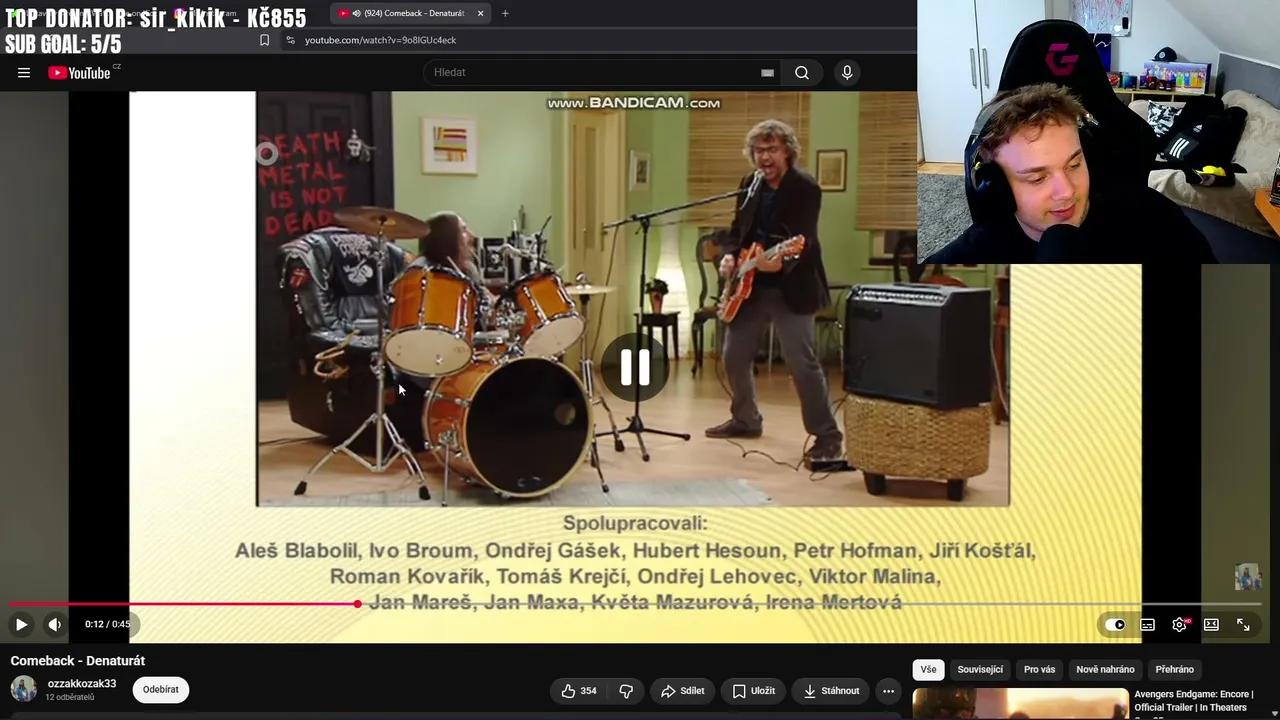The height and width of the screenshot is (720, 1280).
Task: Click the play button in player controls
Action: pyautogui.click(x=21, y=624)
